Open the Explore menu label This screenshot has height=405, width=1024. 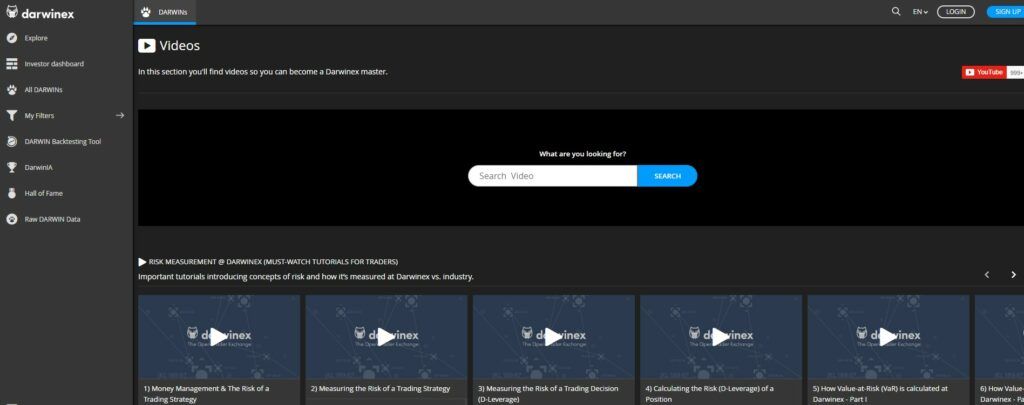pyautogui.click(x=36, y=38)
